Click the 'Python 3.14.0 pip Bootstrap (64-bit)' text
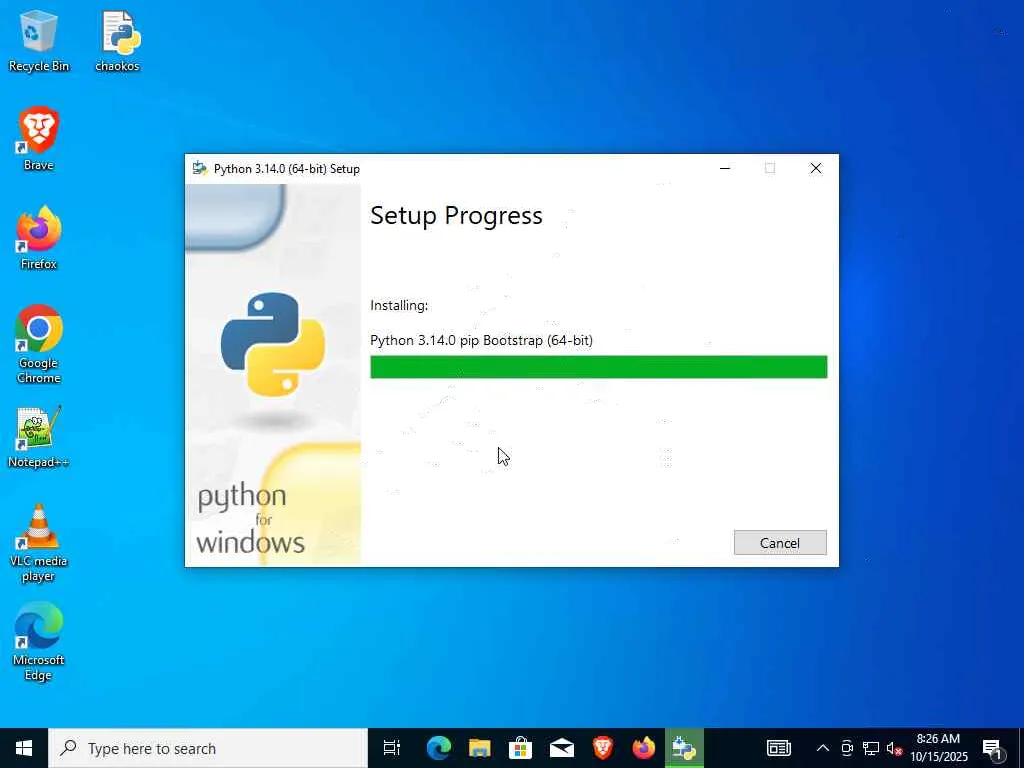The width and height of the screenshot is (1024, 768). 481,340
